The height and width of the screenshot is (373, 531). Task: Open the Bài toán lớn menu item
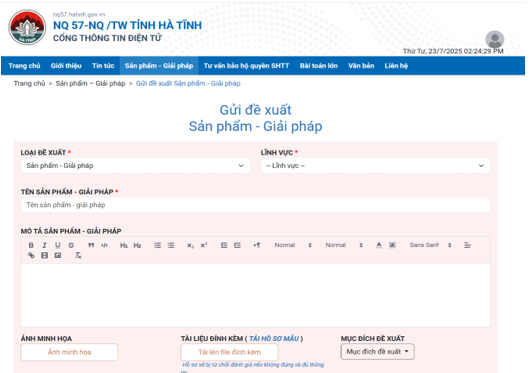[x=319, y=66]
